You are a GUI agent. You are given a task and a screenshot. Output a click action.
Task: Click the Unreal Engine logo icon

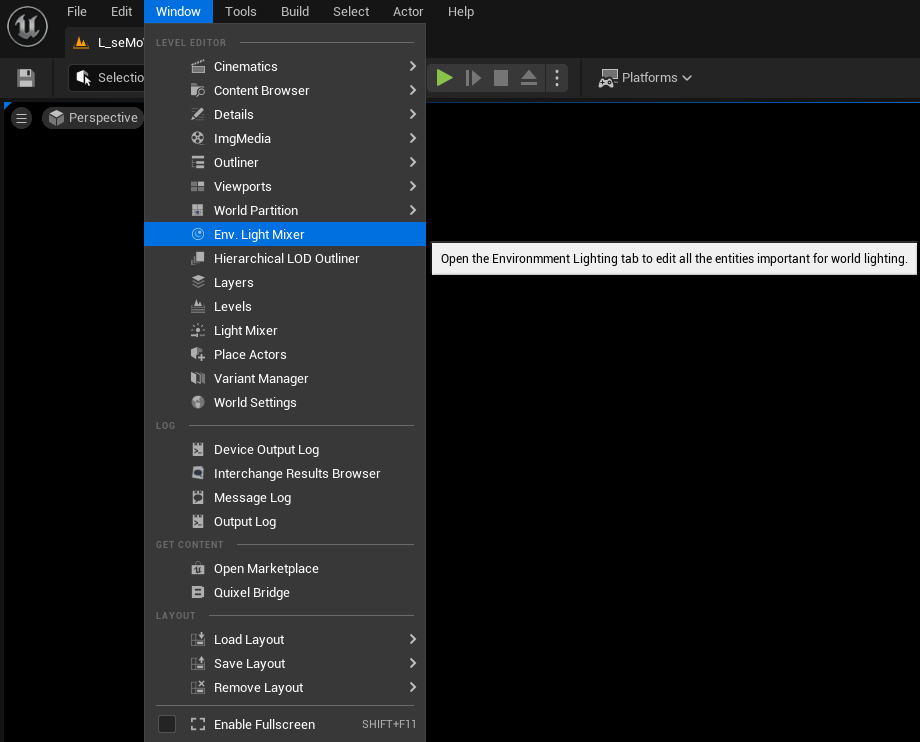[27, 26]
